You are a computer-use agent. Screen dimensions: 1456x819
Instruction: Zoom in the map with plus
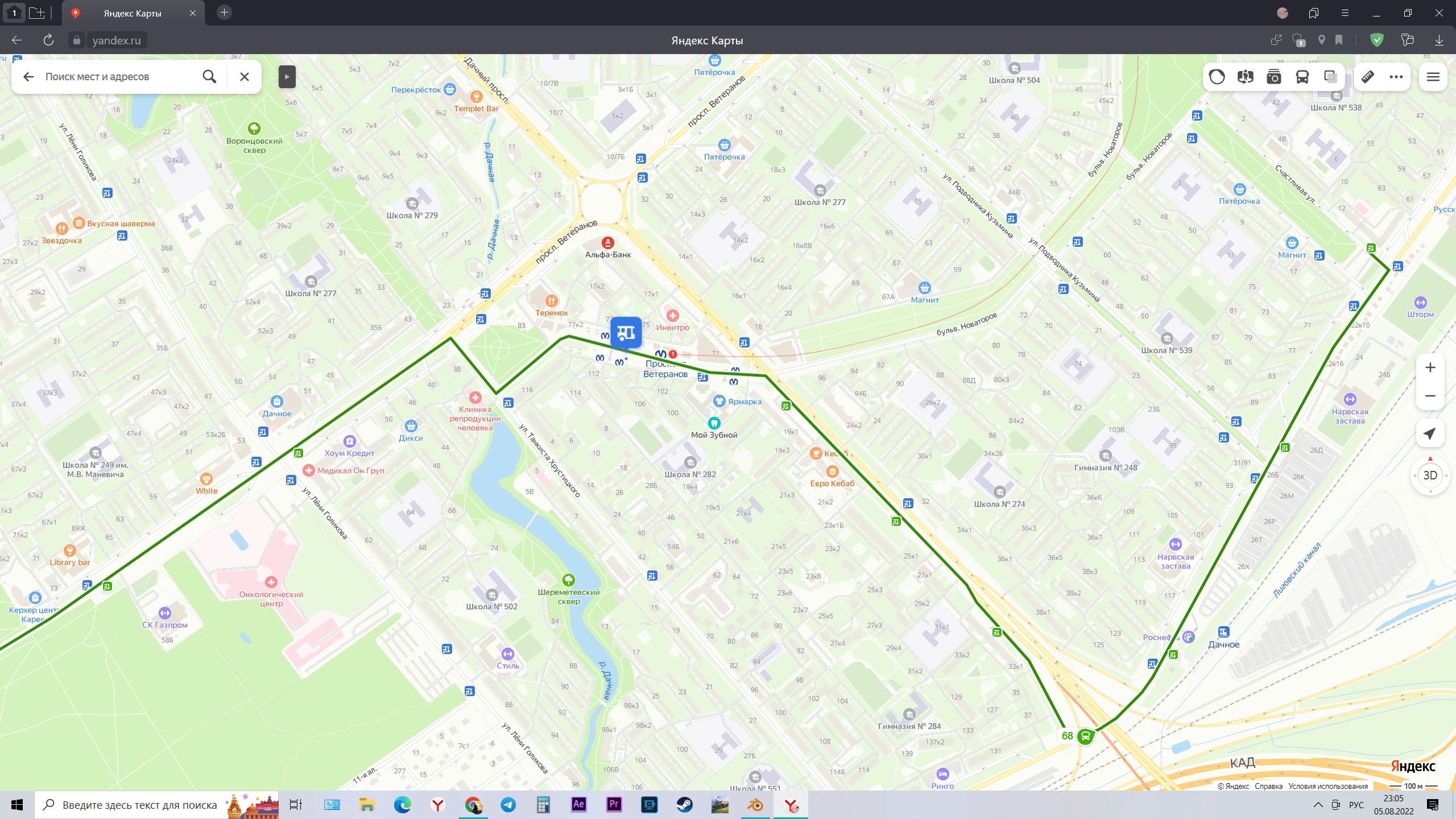pyautogui.click(x=1430, y=368)
